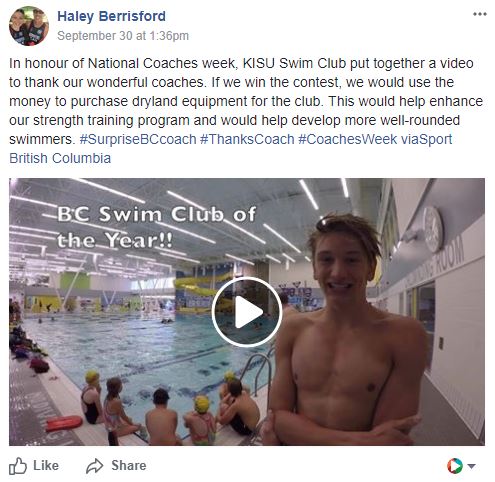This screenshot has height=482, width=495.
Task: Click the post paragraph about National Coaches week
Action: [246, 111]
